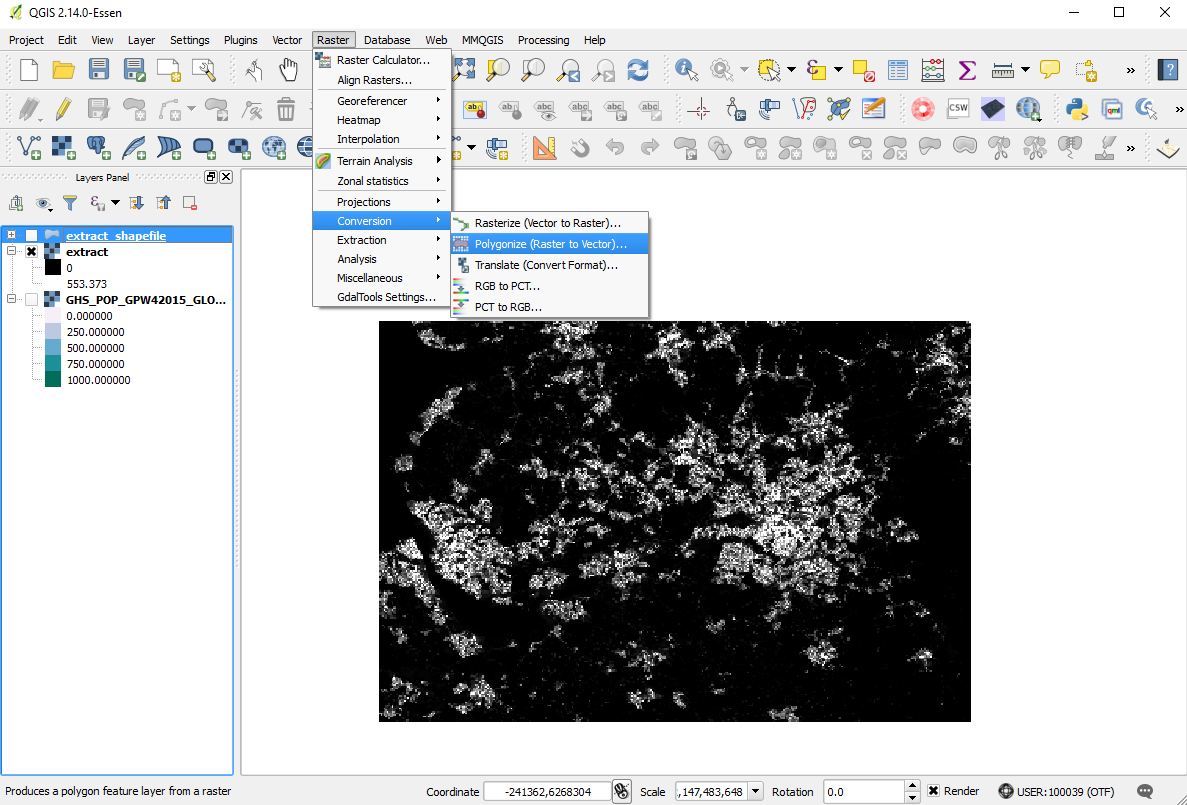Open the attribute table icon

898,69
